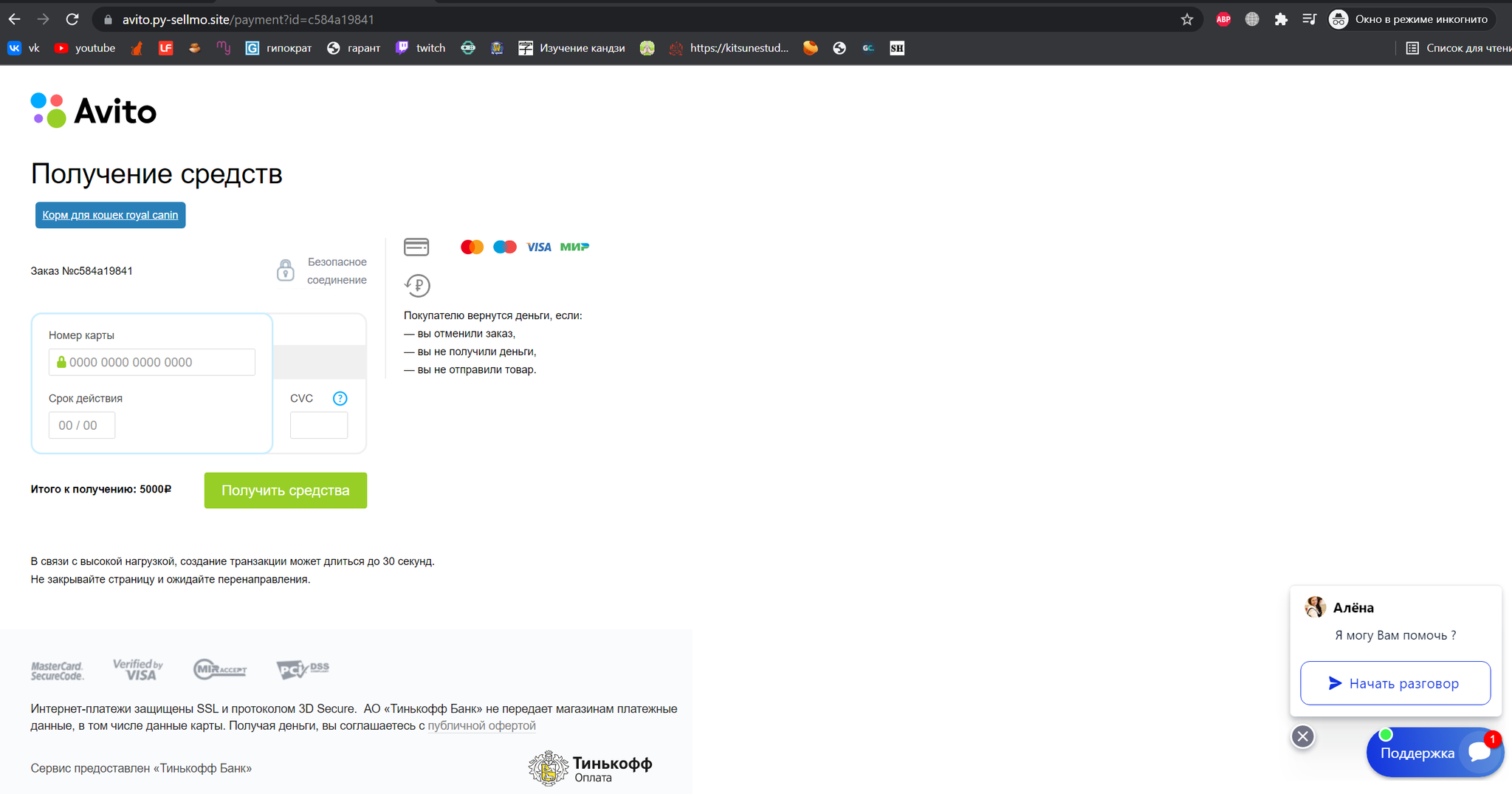Viewport: 1512px width, 794px height.
Task: Click the CVC input field
Action: (319, 425)
